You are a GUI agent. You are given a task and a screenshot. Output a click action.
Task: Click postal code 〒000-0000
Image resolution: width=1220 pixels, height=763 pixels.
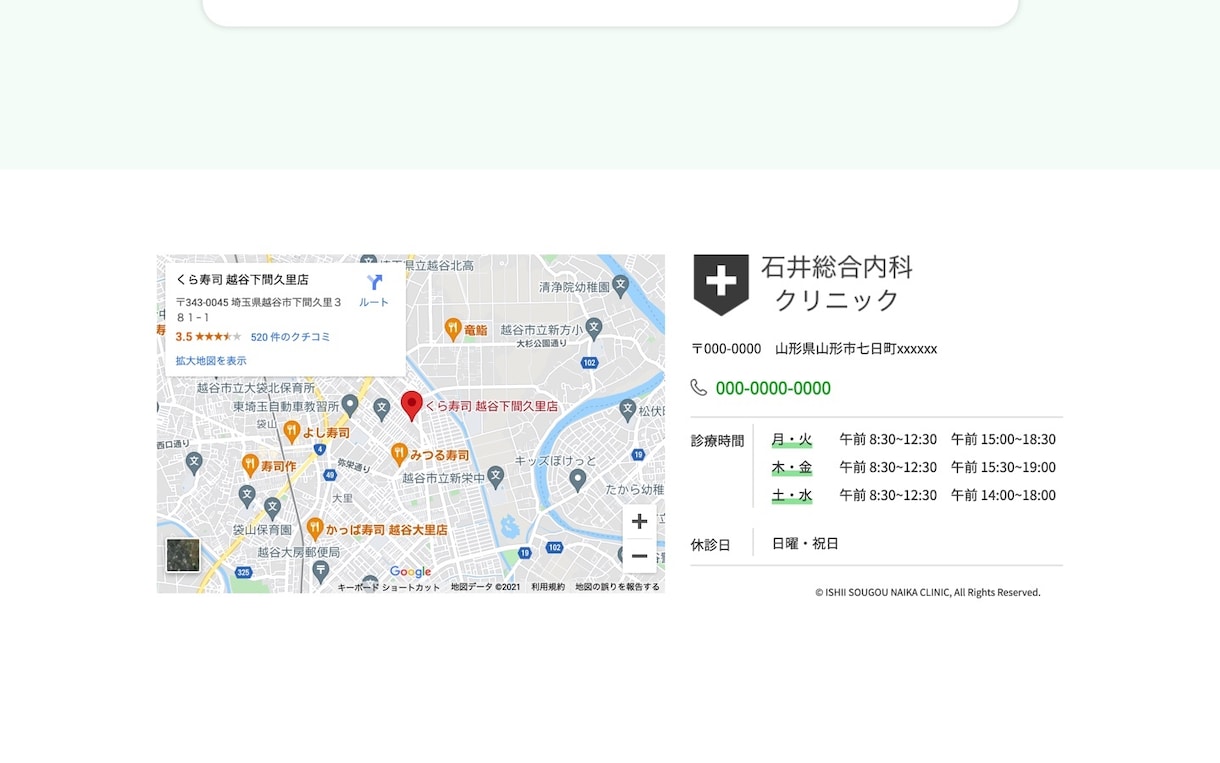pyautogui.click(x=727, y=349)
